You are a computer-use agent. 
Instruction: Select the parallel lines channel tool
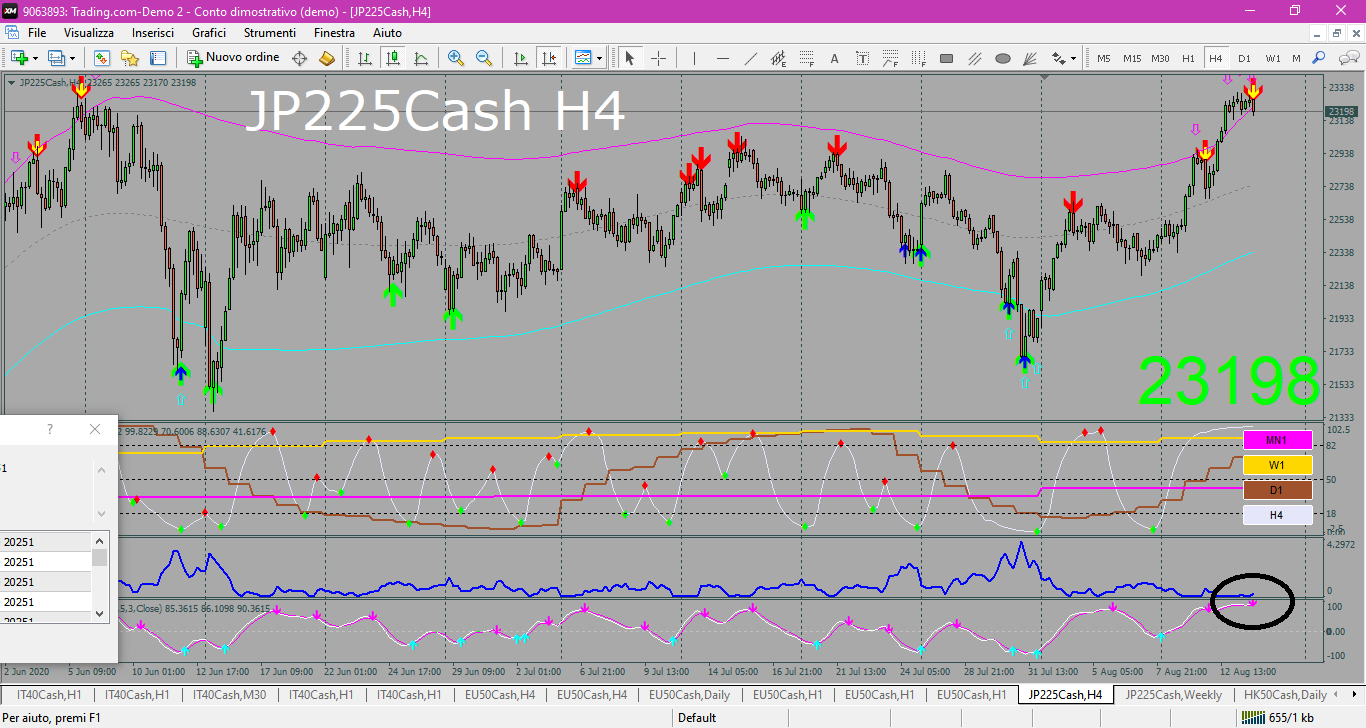tap(975, 58)
